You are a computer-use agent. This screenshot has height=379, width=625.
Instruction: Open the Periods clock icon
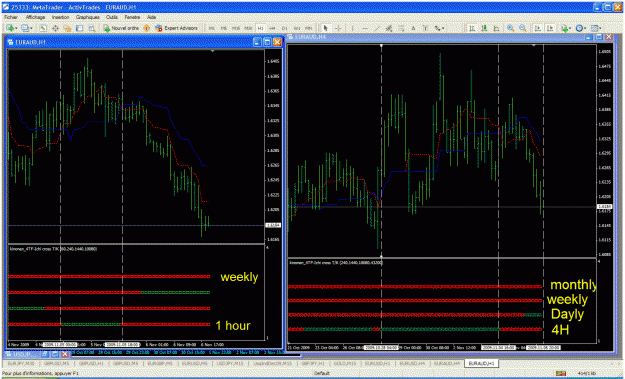point(579,28)
